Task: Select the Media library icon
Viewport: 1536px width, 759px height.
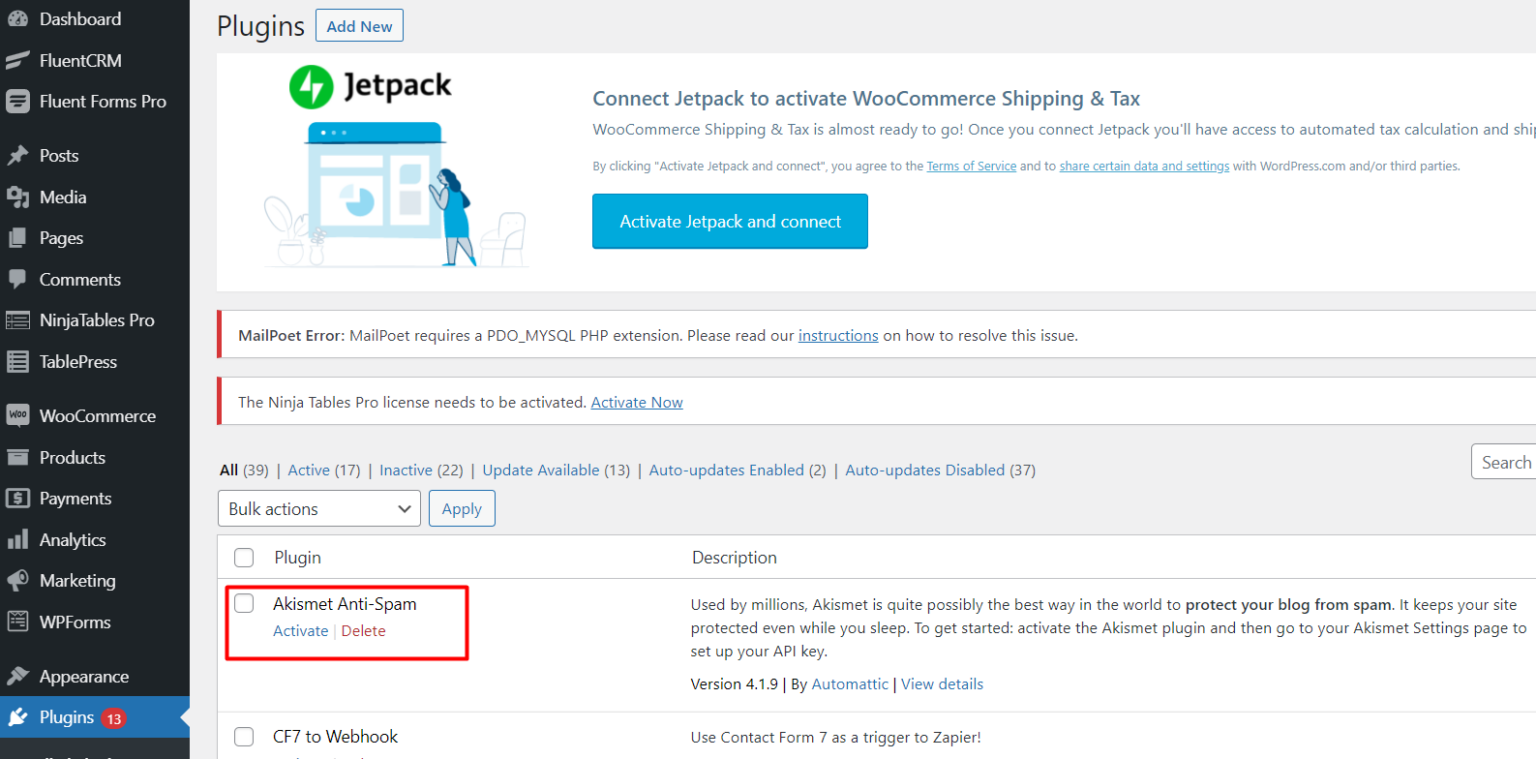Action: [19, 196]
